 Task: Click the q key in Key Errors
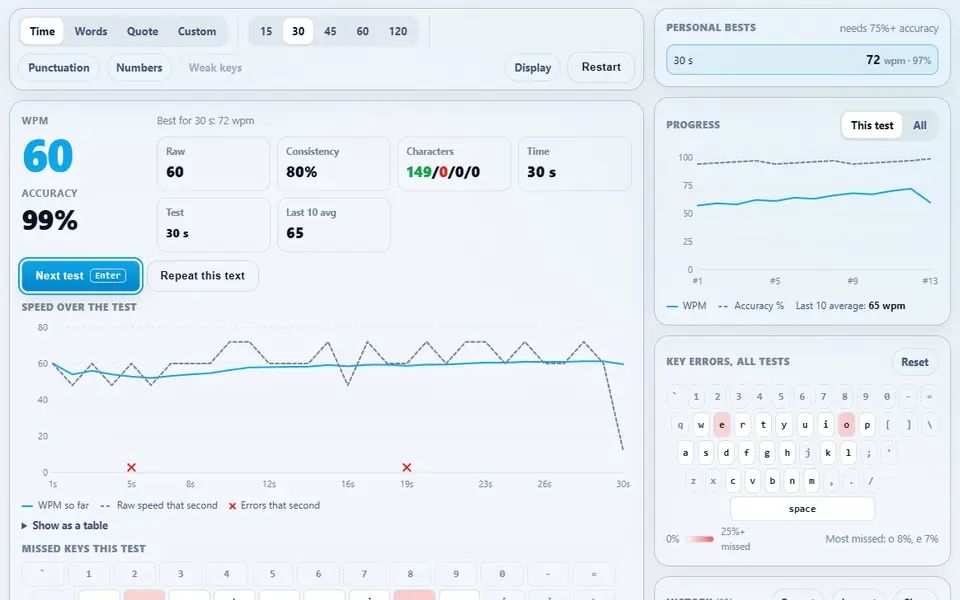(680, 424)
